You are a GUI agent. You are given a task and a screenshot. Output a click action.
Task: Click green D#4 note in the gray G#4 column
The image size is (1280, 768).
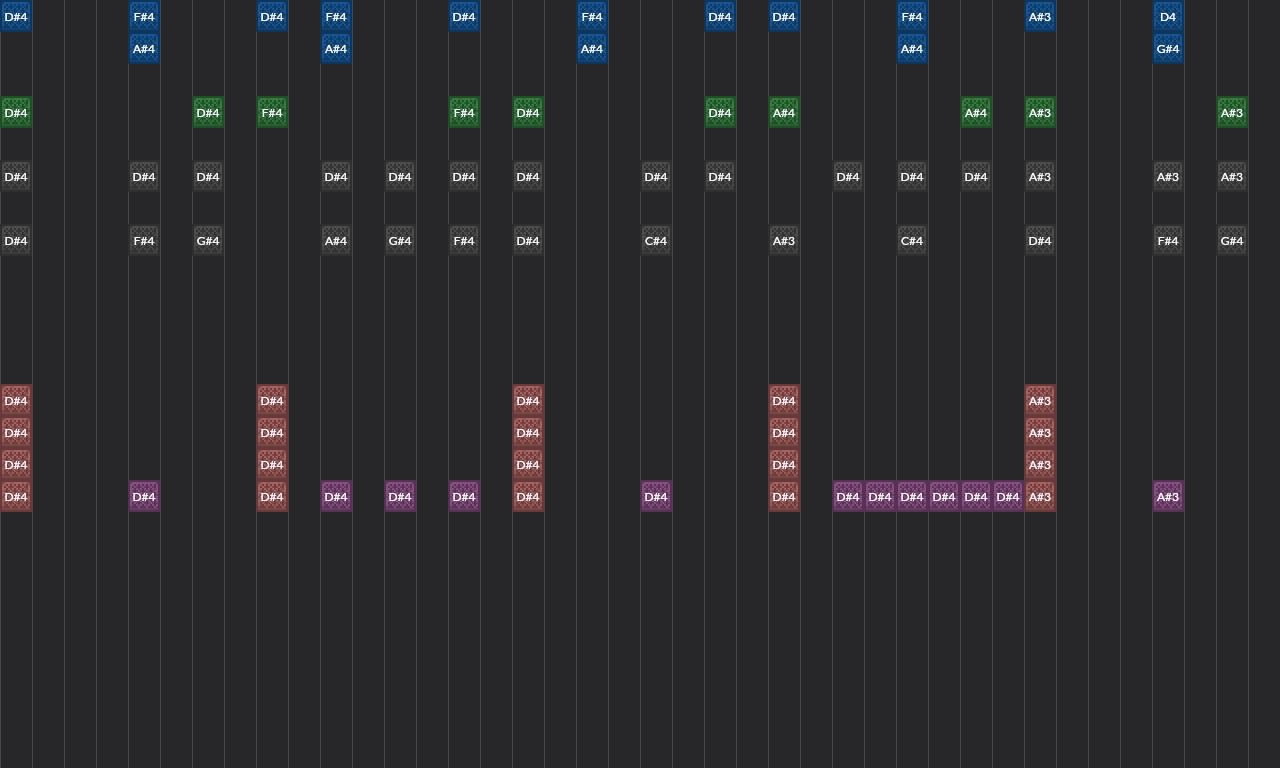point(208,113)
